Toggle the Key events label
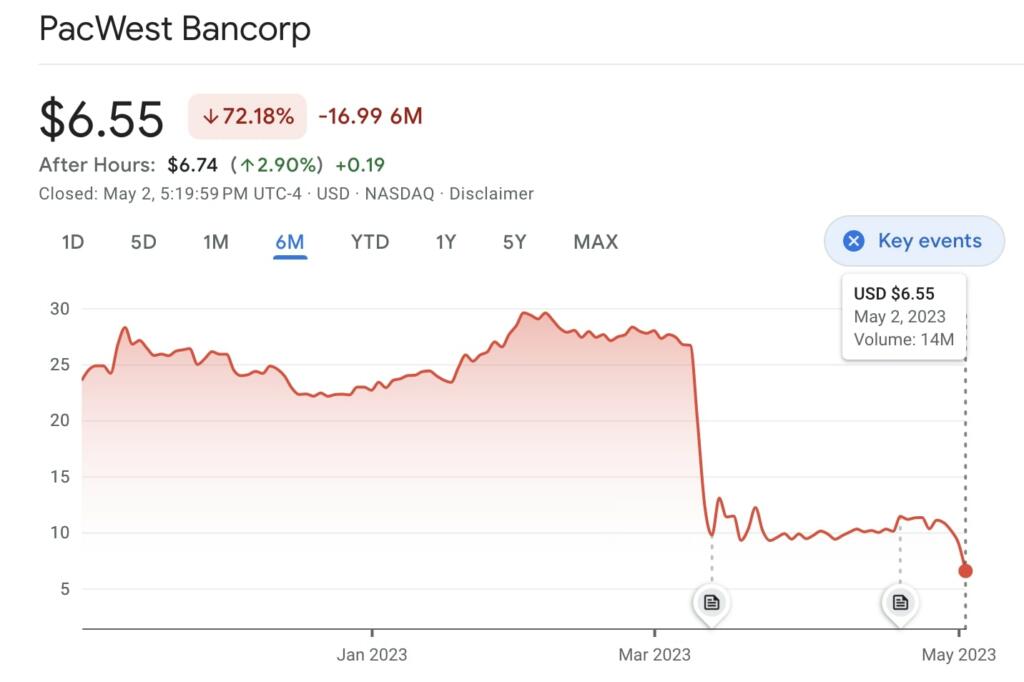The width and height of the screenshot is (1024, 682). pos(929,241)
